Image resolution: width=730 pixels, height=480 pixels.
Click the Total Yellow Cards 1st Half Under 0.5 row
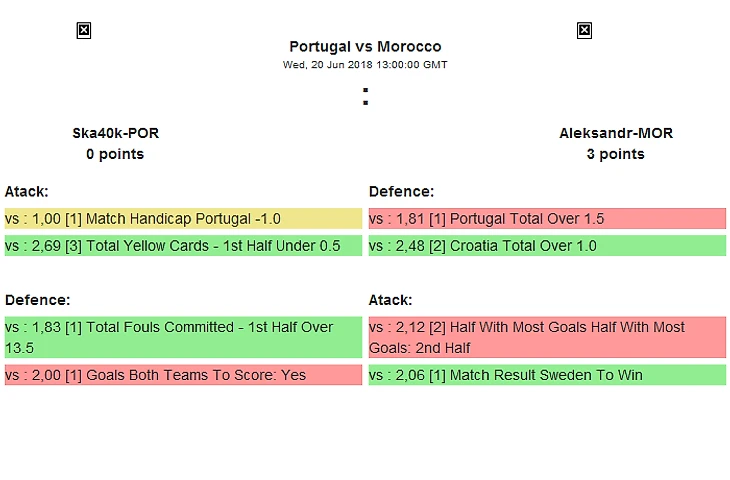(183, 246)
